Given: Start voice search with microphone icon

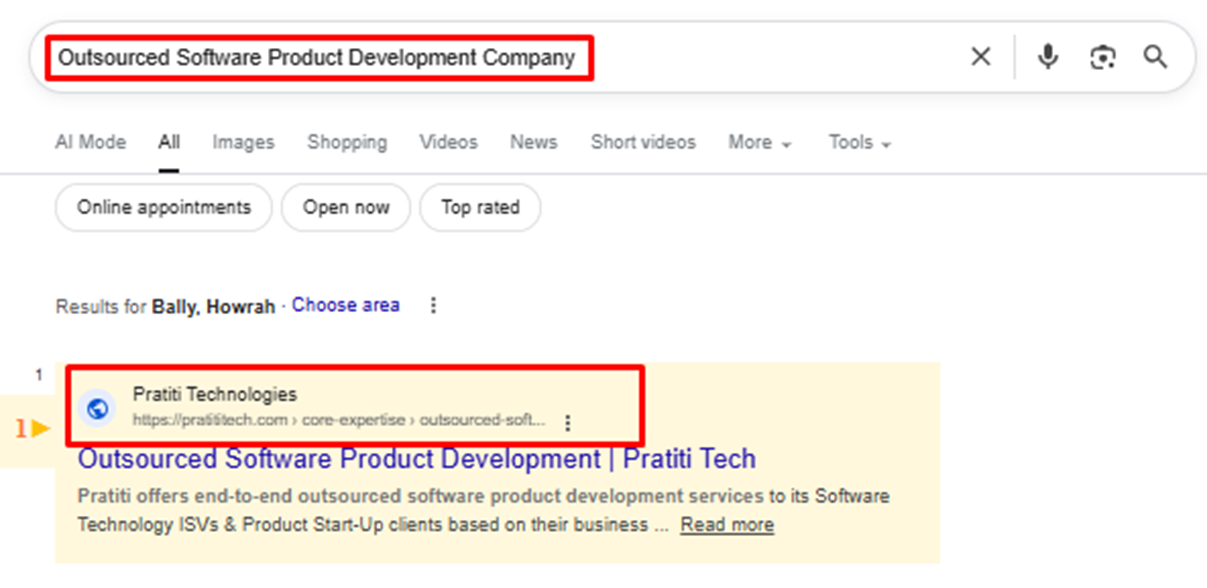Looking at the screenshot, I should tap(1047, 57).
